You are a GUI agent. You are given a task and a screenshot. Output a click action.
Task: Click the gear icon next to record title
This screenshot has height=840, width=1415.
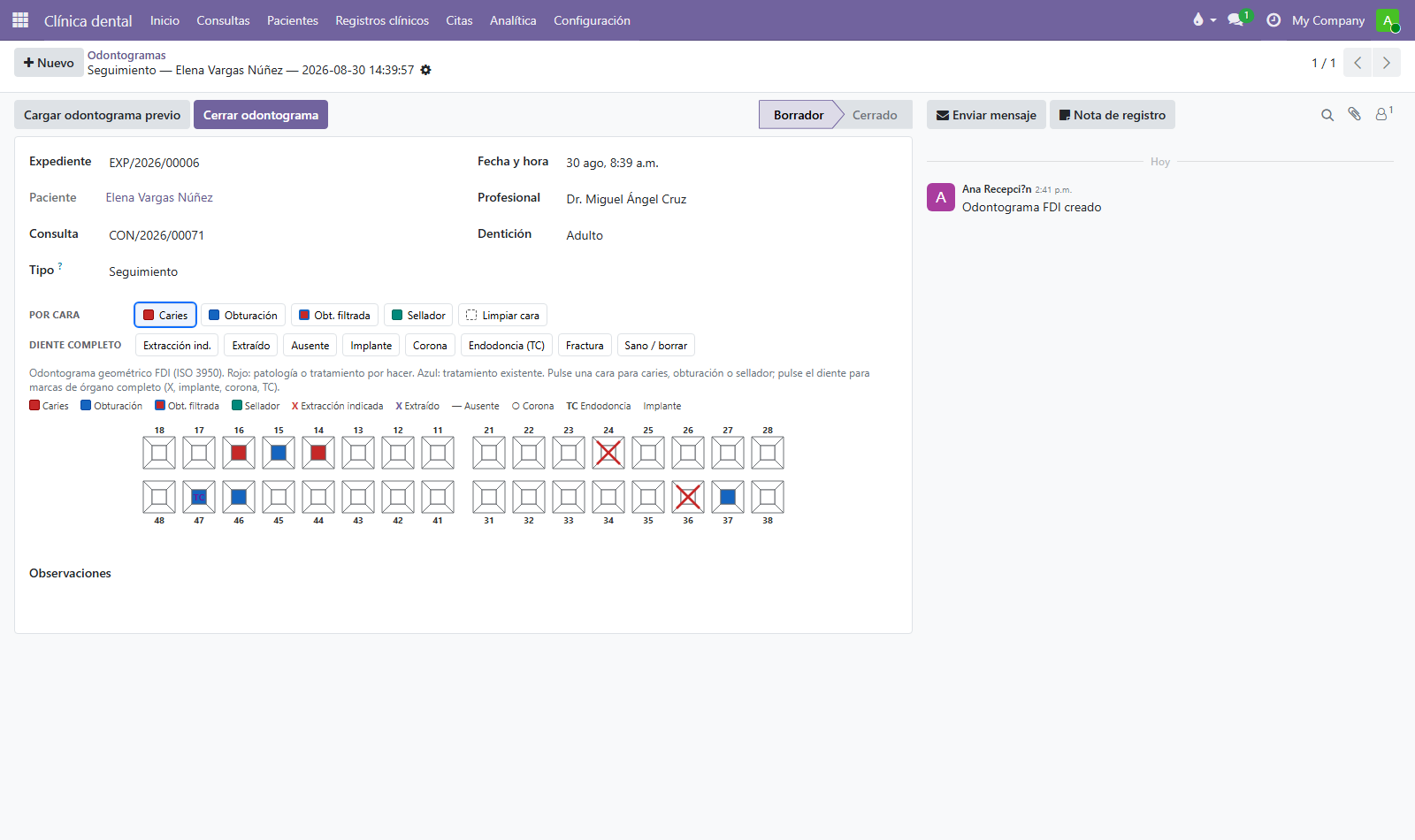[x=425, y=70]
